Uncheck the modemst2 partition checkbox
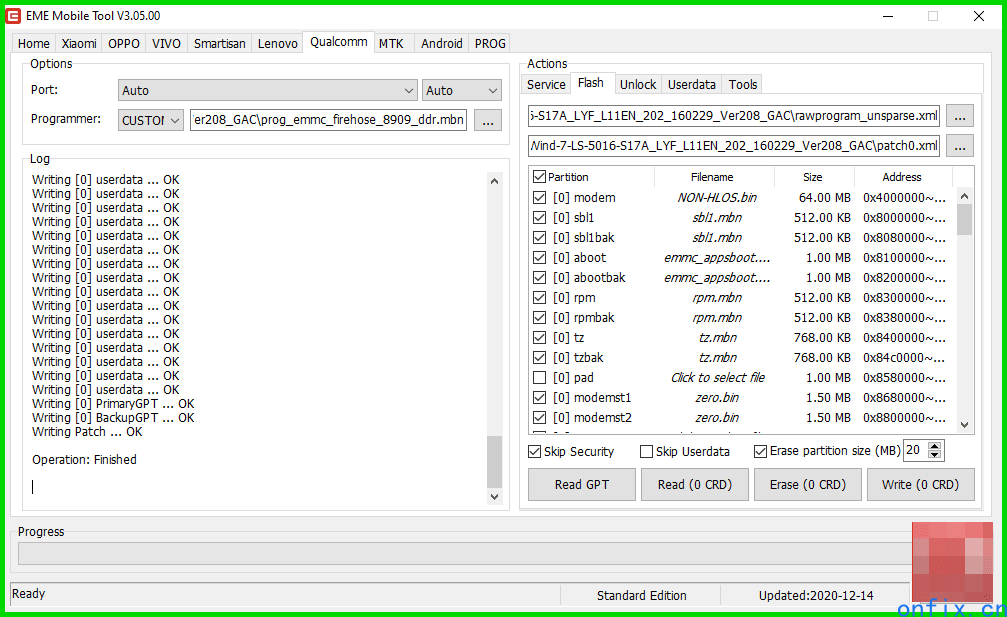This screenshot has height=617, width=1007. click(x=539, y=417)
